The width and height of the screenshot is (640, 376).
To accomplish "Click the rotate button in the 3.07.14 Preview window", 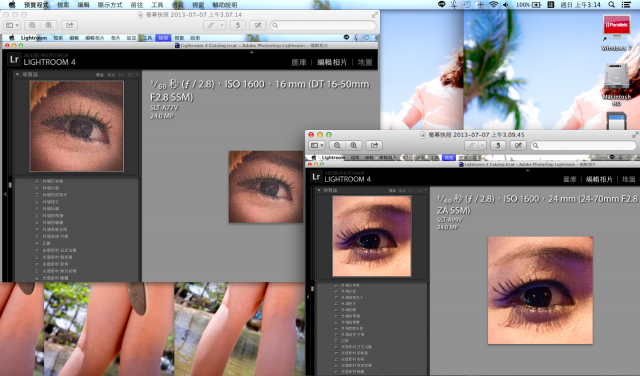I will (237, 25).
